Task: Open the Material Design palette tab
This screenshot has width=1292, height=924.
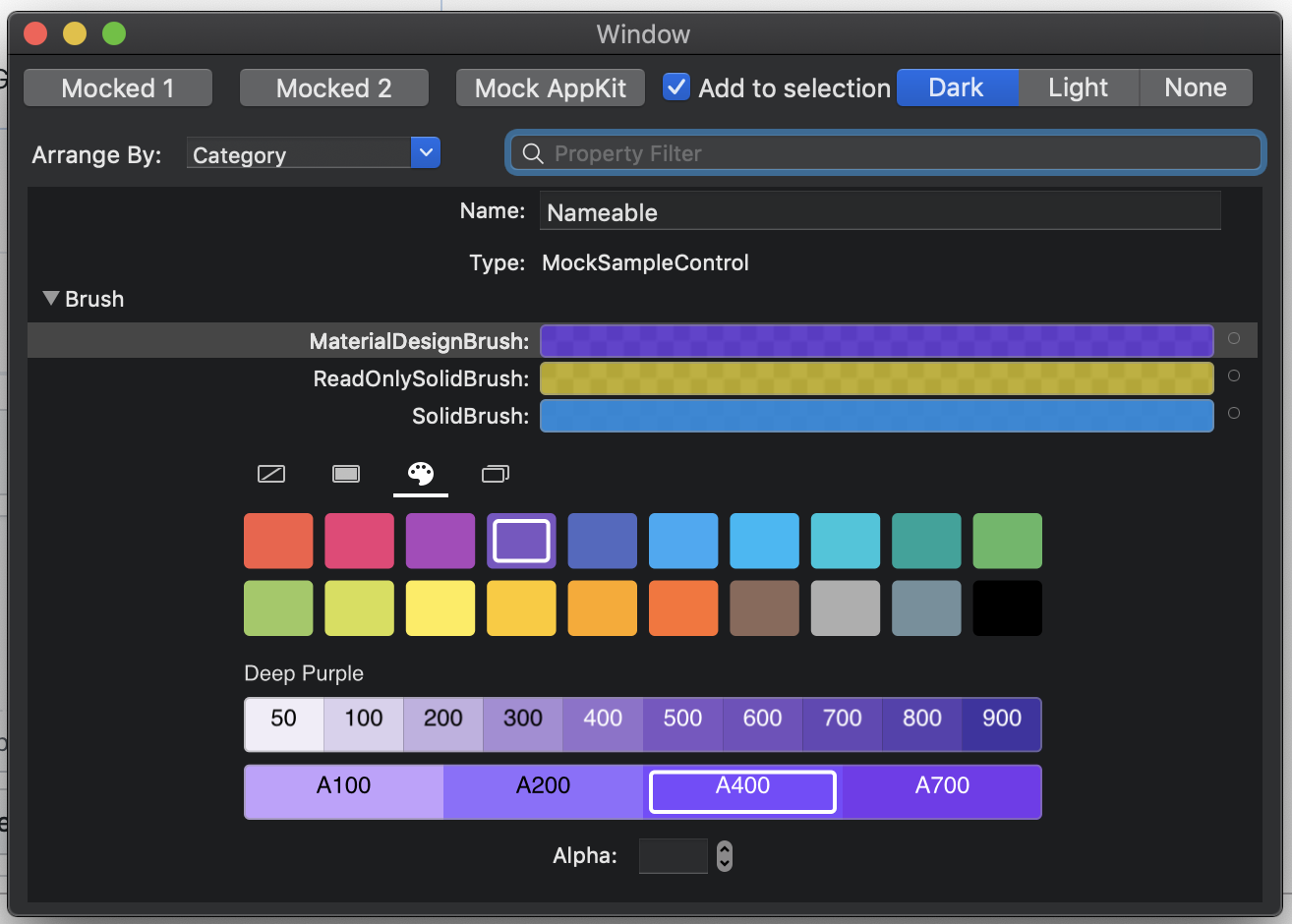Action: (421, 474)
